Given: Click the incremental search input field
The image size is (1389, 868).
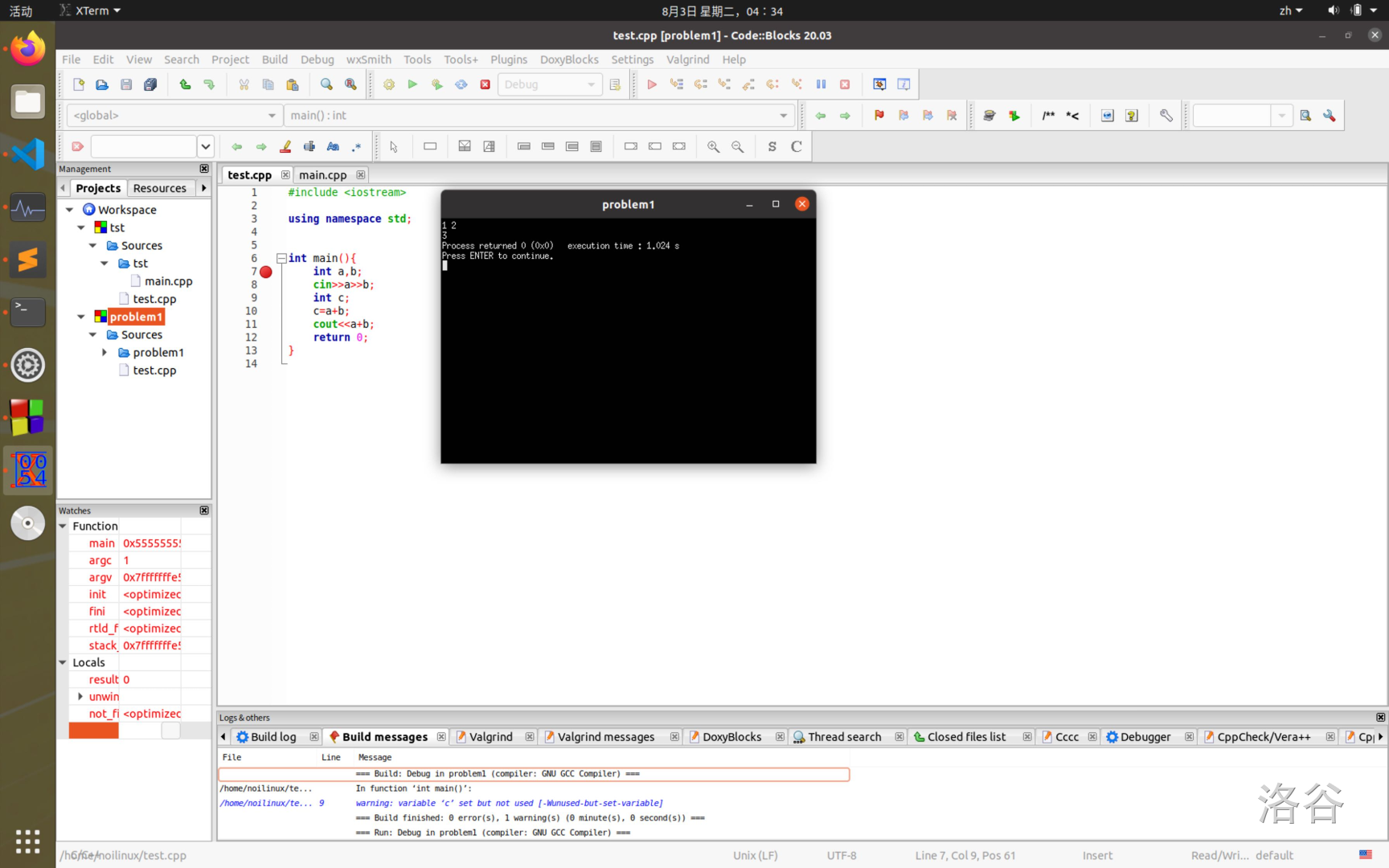Looking at the screenshot, I should pos(143,146).
